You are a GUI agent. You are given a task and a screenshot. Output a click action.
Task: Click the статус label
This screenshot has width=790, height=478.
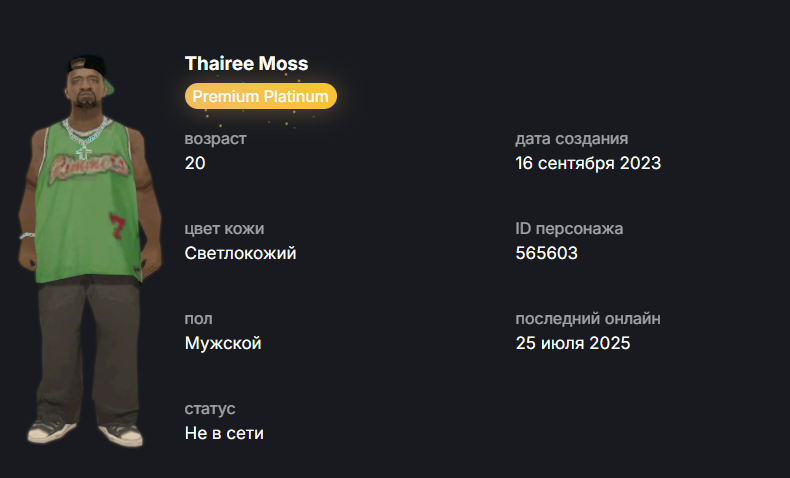[210, 409]
